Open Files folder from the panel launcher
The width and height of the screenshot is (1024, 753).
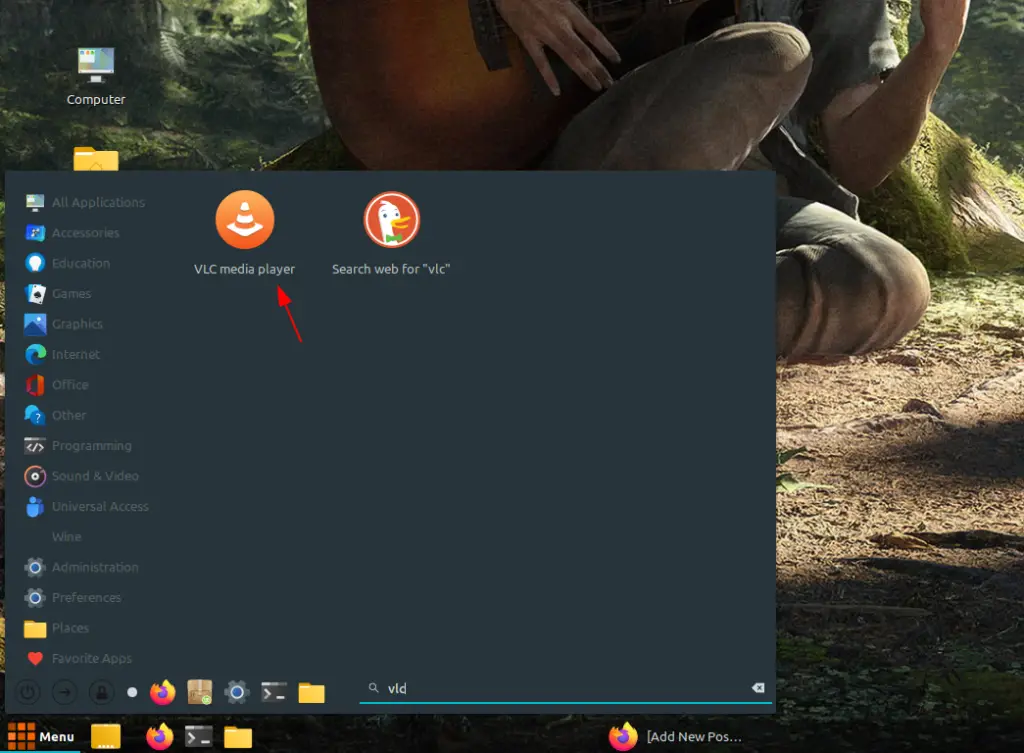pos(238,737)
